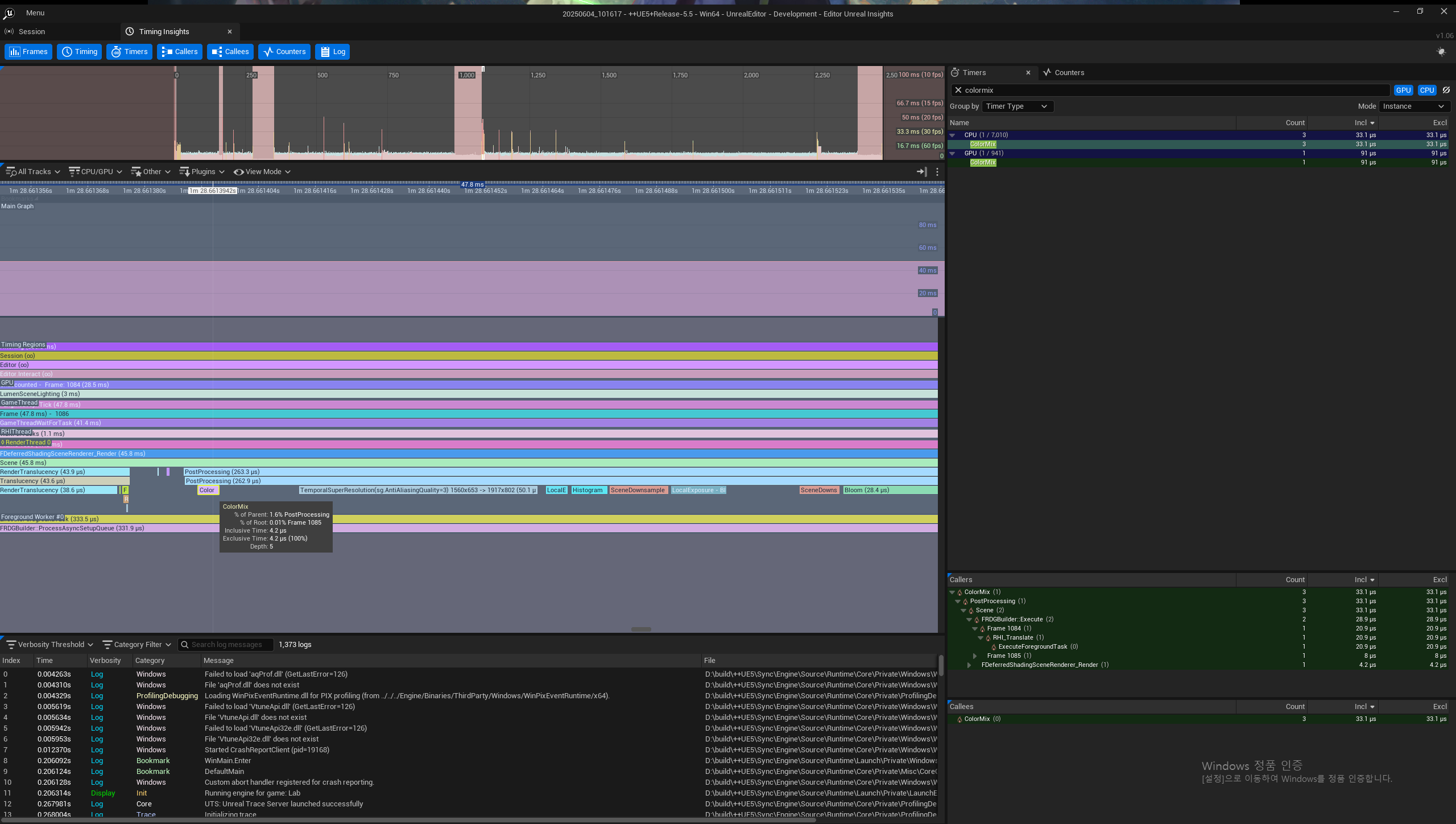Open the Menu in the title bar
The width and height of the screenshot is (1456, 824).
35,13
